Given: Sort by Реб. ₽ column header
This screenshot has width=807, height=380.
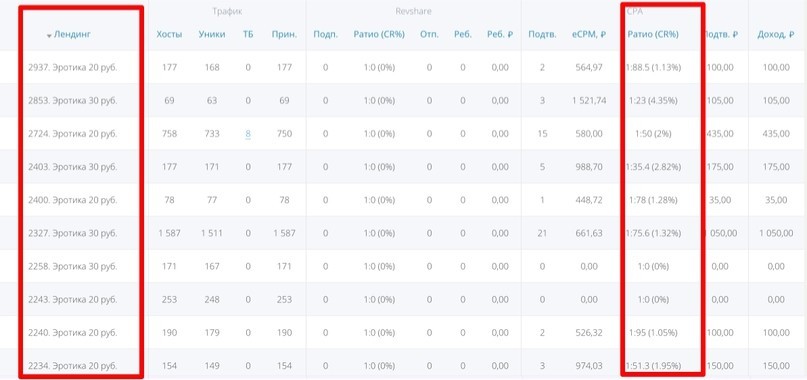Looking at the screenshot, I should (500, 35).
